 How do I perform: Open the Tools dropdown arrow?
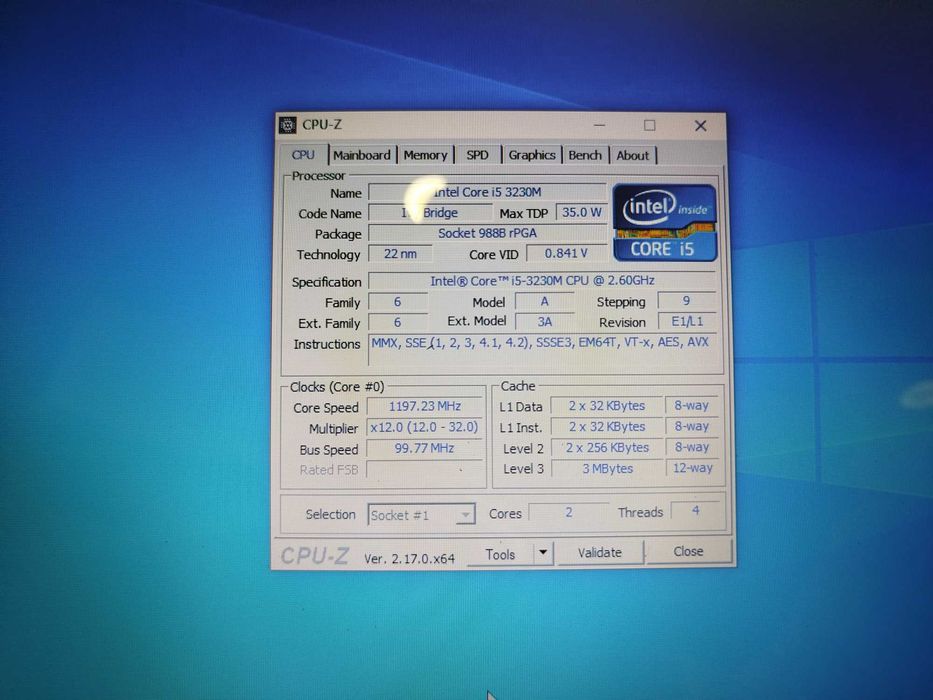(x=543, y=553)
